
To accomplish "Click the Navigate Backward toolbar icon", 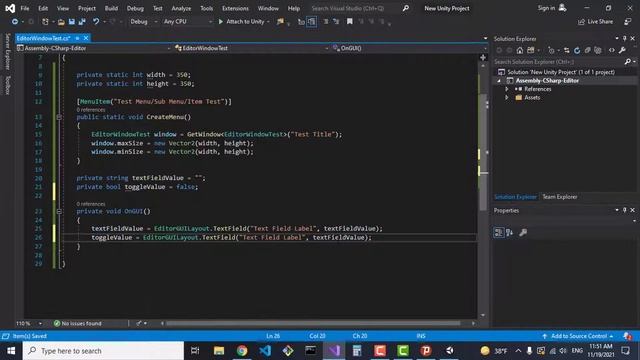I will (x=15, y=22).
